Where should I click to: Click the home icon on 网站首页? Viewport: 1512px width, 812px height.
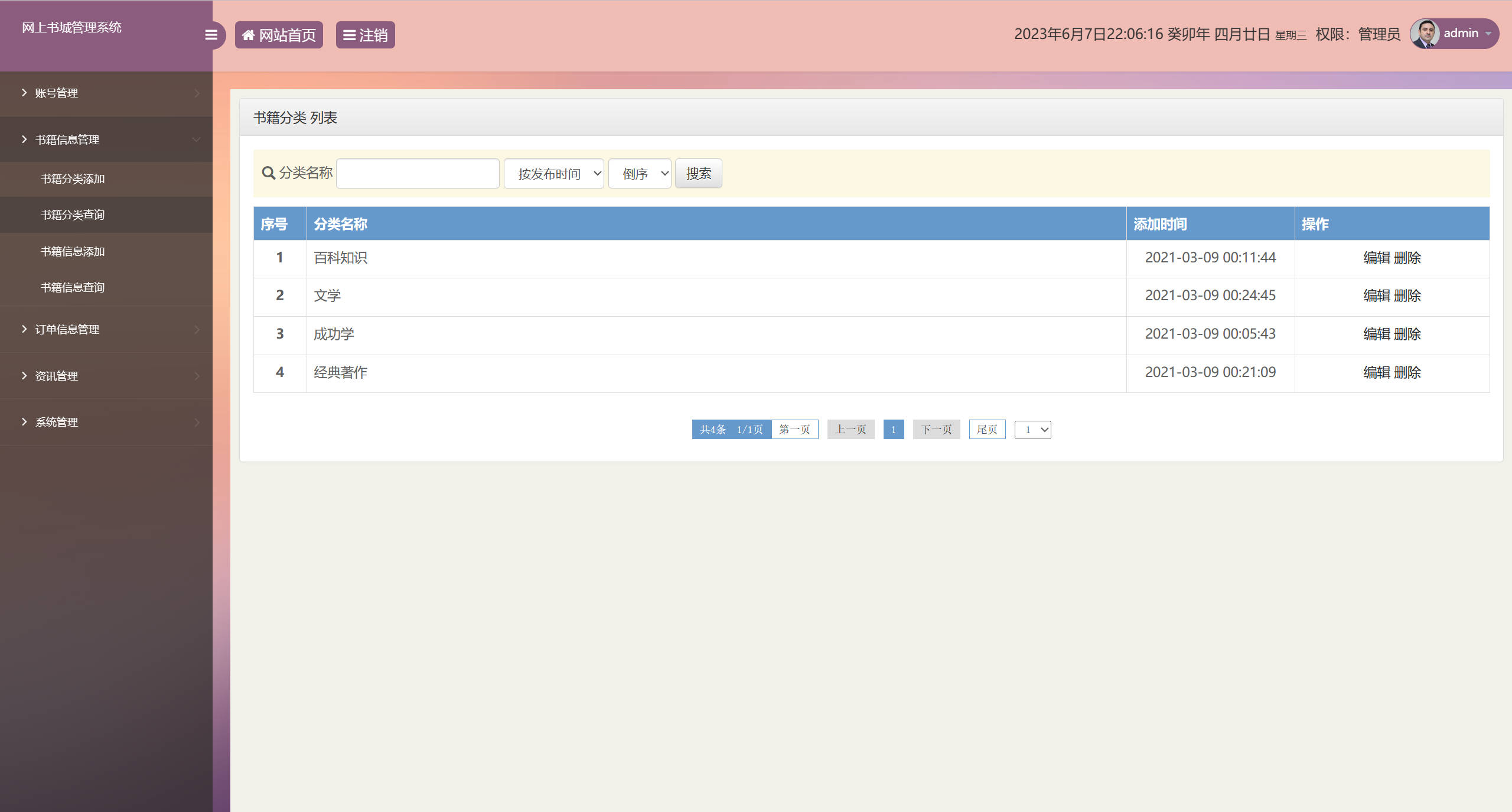click(x=248, y=35)
